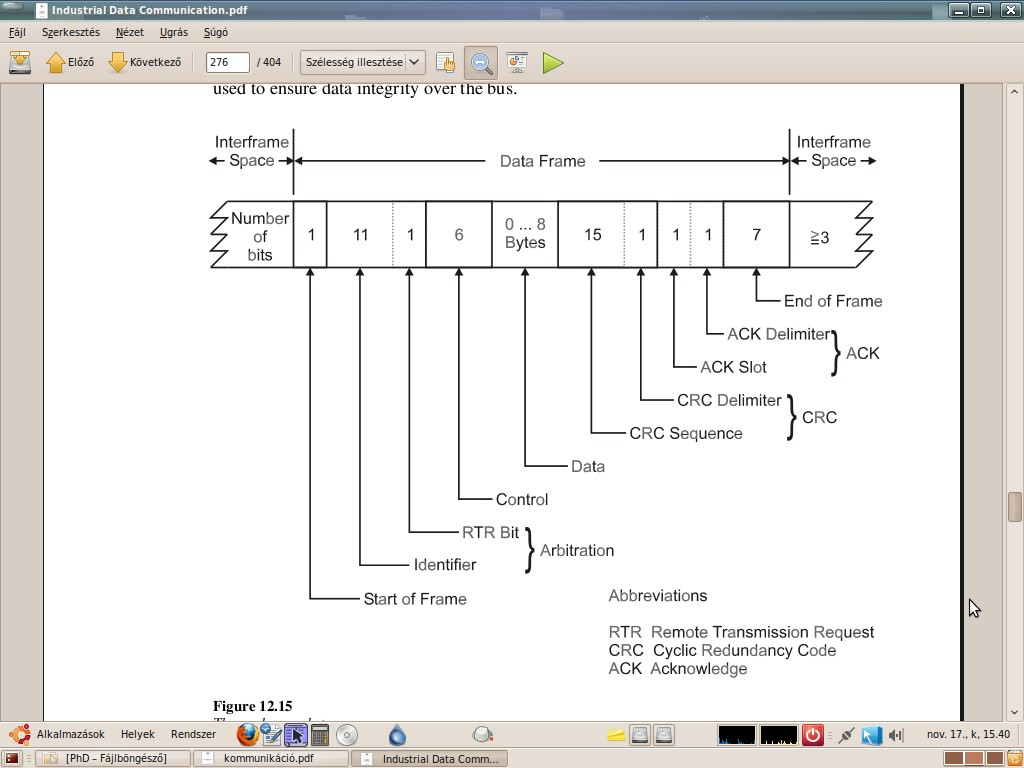Open the Rendszer panel menu
The width and height of the screenshot is (1024, 768).
click(x=193, y=734)
